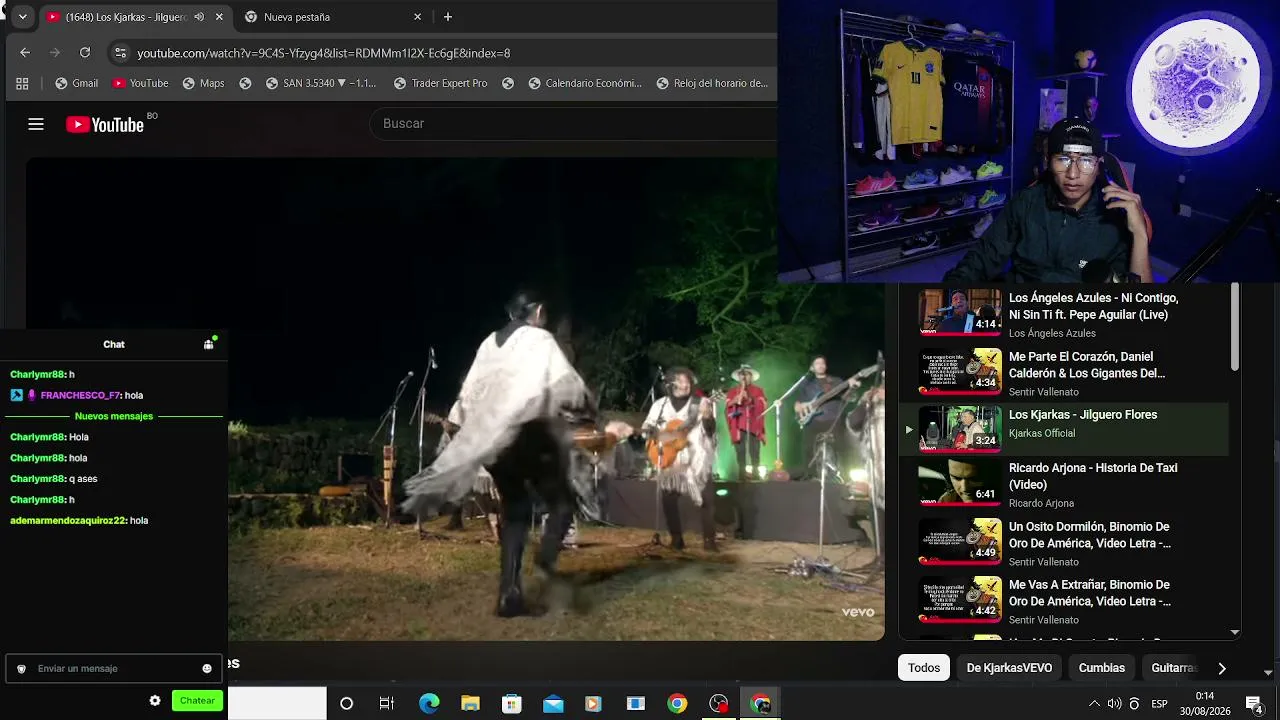Open emoji picker in chat message box
Image resolution: width=1280 pixels, height=720 pixels.
click(x=207, y=669)
